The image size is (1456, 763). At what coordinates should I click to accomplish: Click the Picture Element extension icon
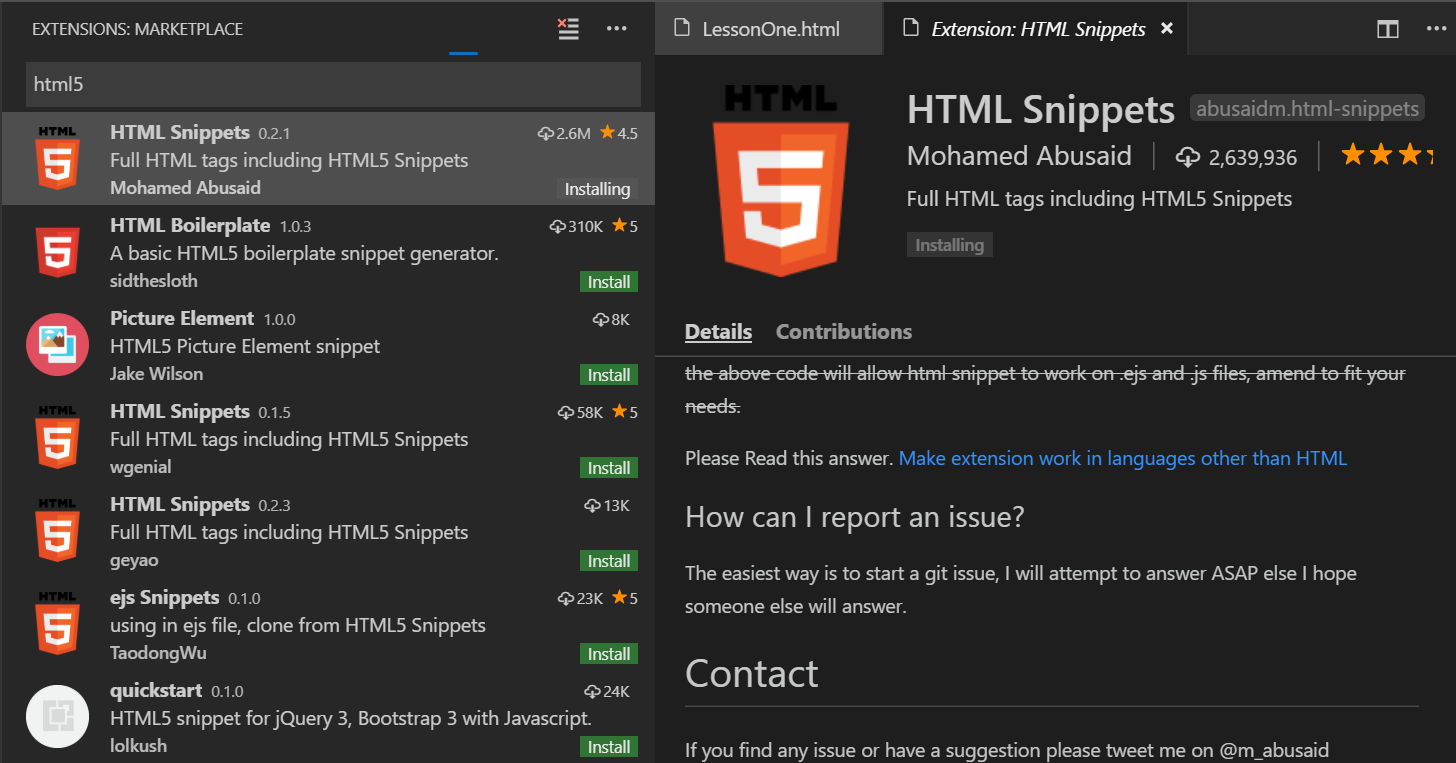[x=57, y=344]
